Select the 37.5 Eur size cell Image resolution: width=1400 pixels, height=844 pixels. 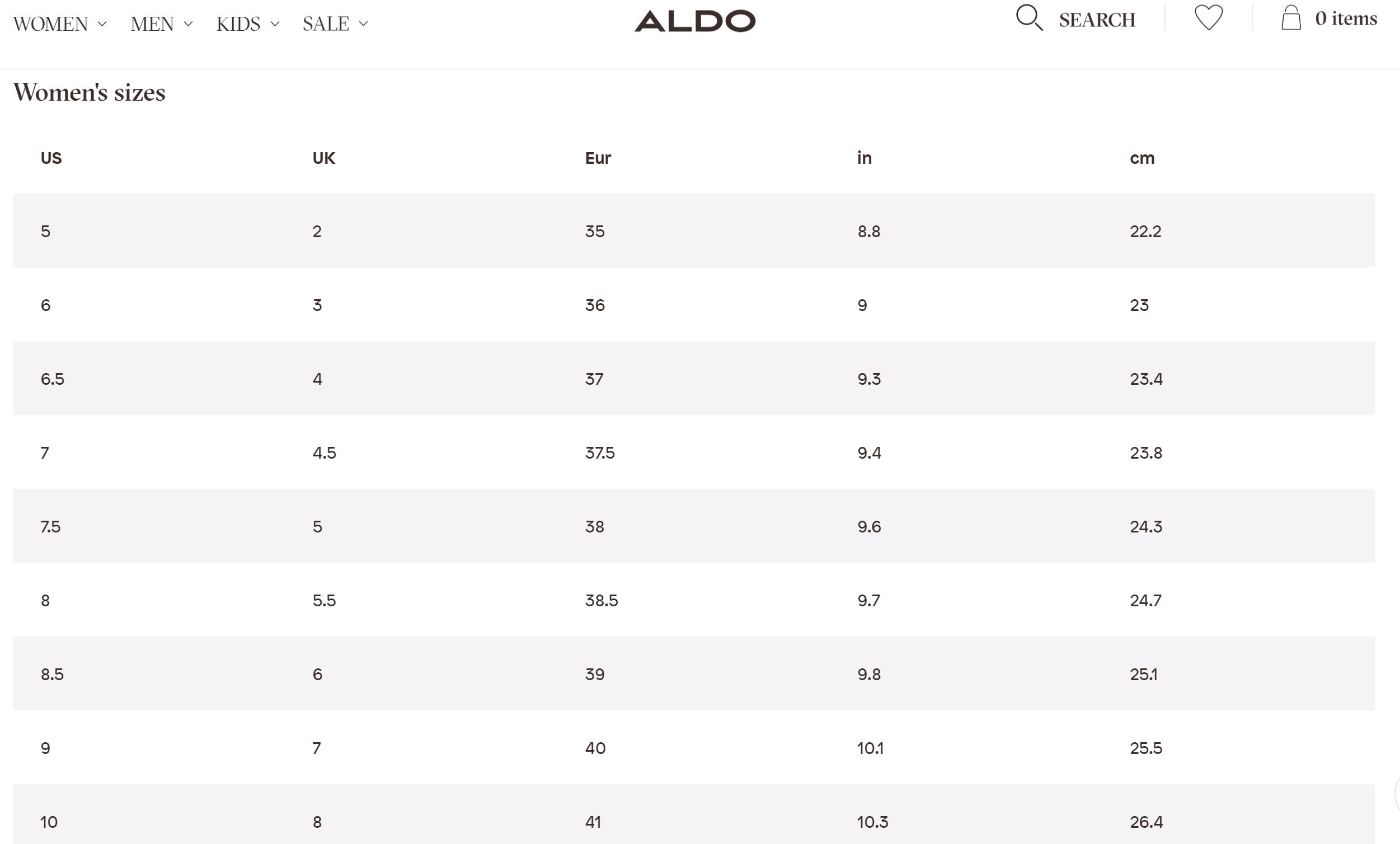599,452
